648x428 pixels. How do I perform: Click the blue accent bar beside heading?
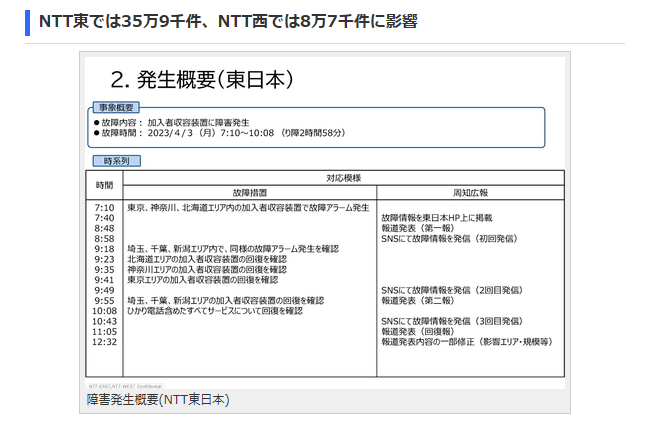click(x=27, y=20)
